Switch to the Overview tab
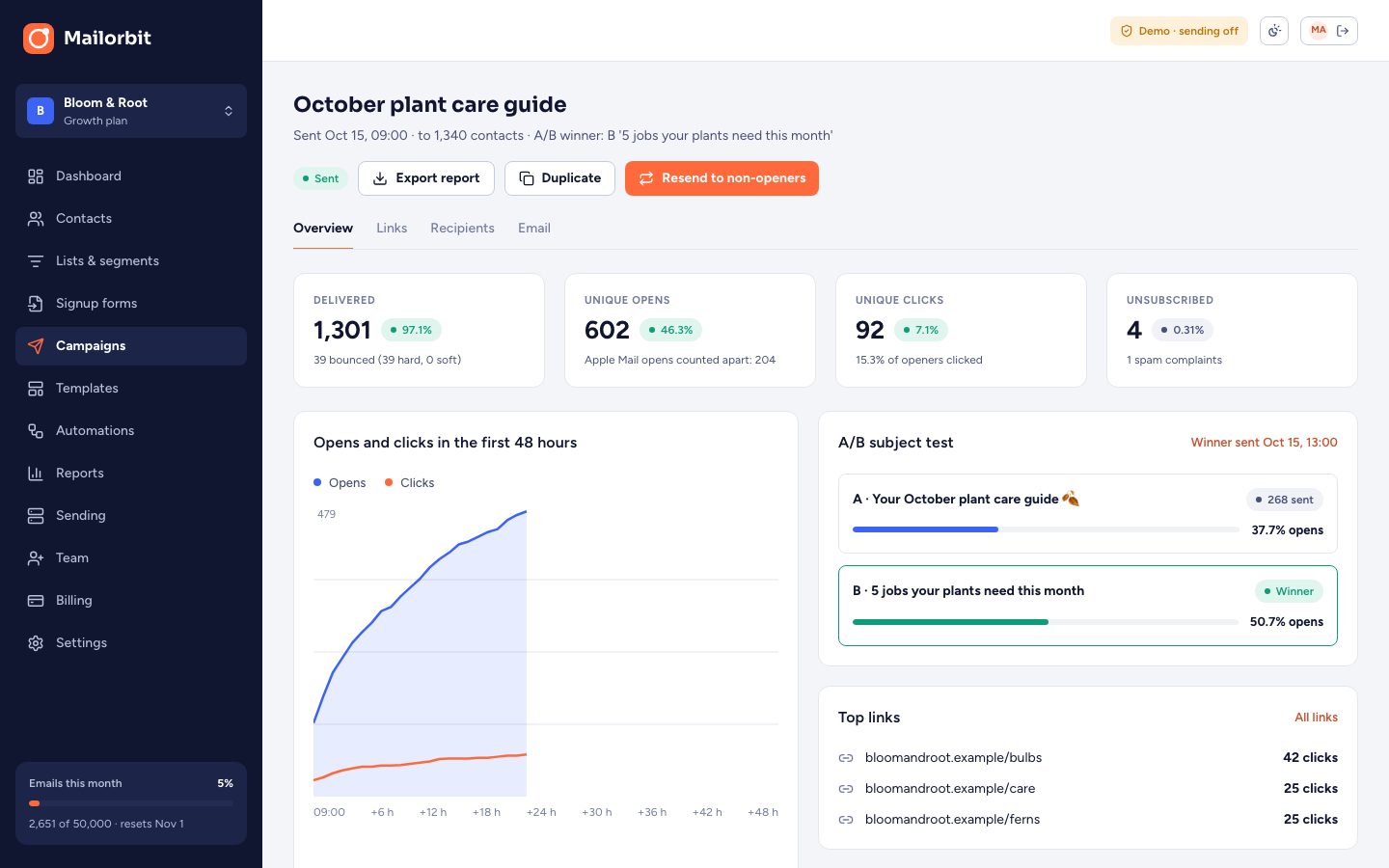Screen dimensions: 1389x868 [x=323, y=229]
